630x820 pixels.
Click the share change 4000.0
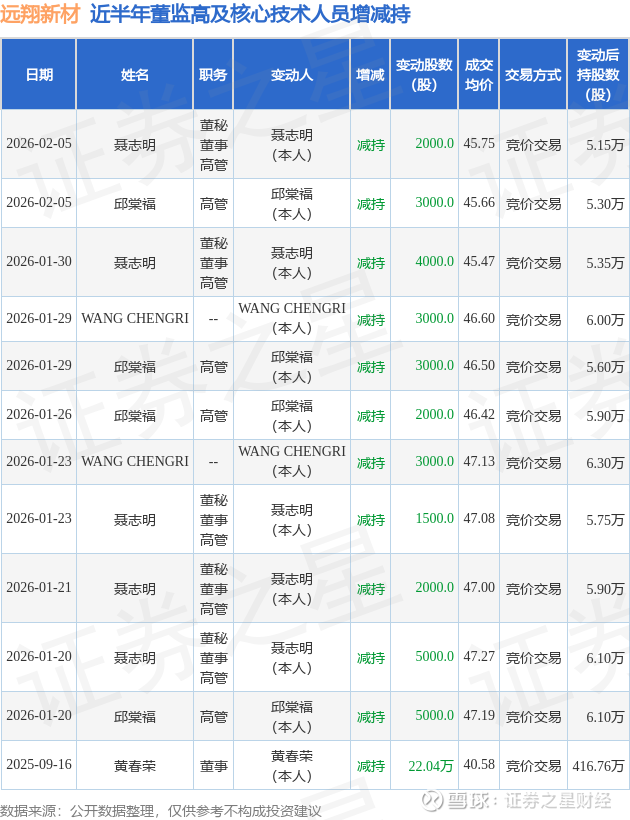coord(434,261)
